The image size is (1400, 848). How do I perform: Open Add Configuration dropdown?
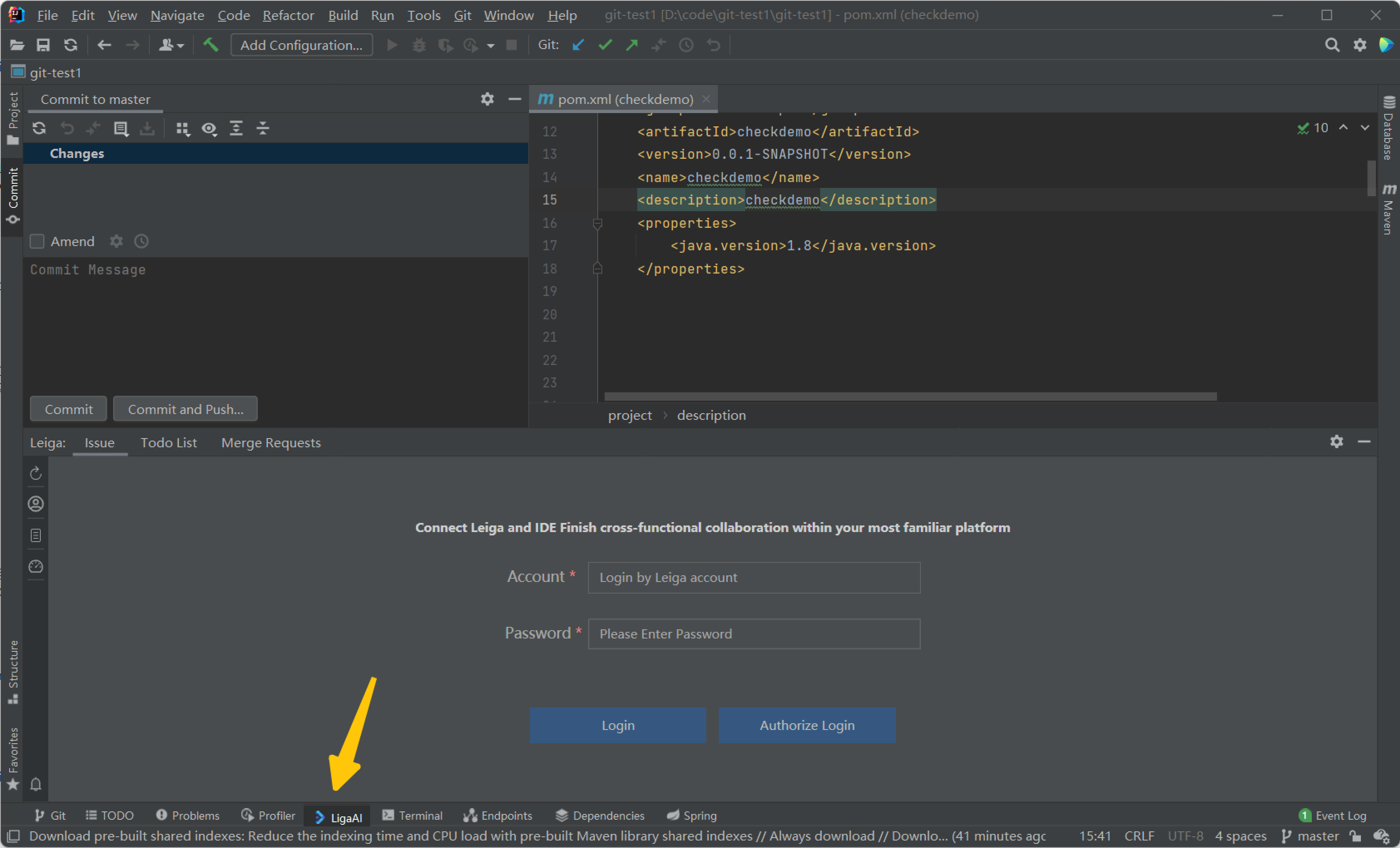[301, 45]
